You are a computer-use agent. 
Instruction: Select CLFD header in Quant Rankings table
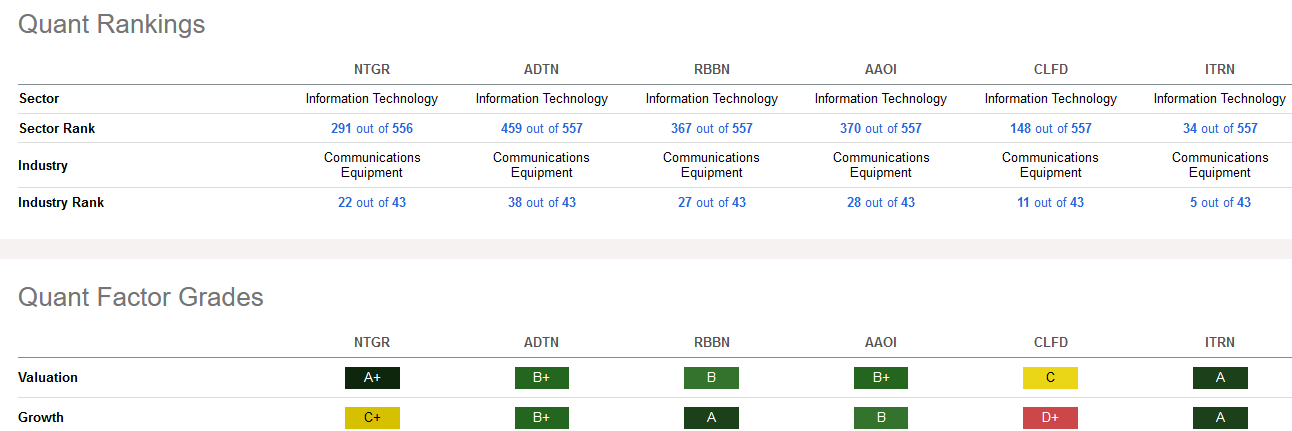click(1051, 69)
